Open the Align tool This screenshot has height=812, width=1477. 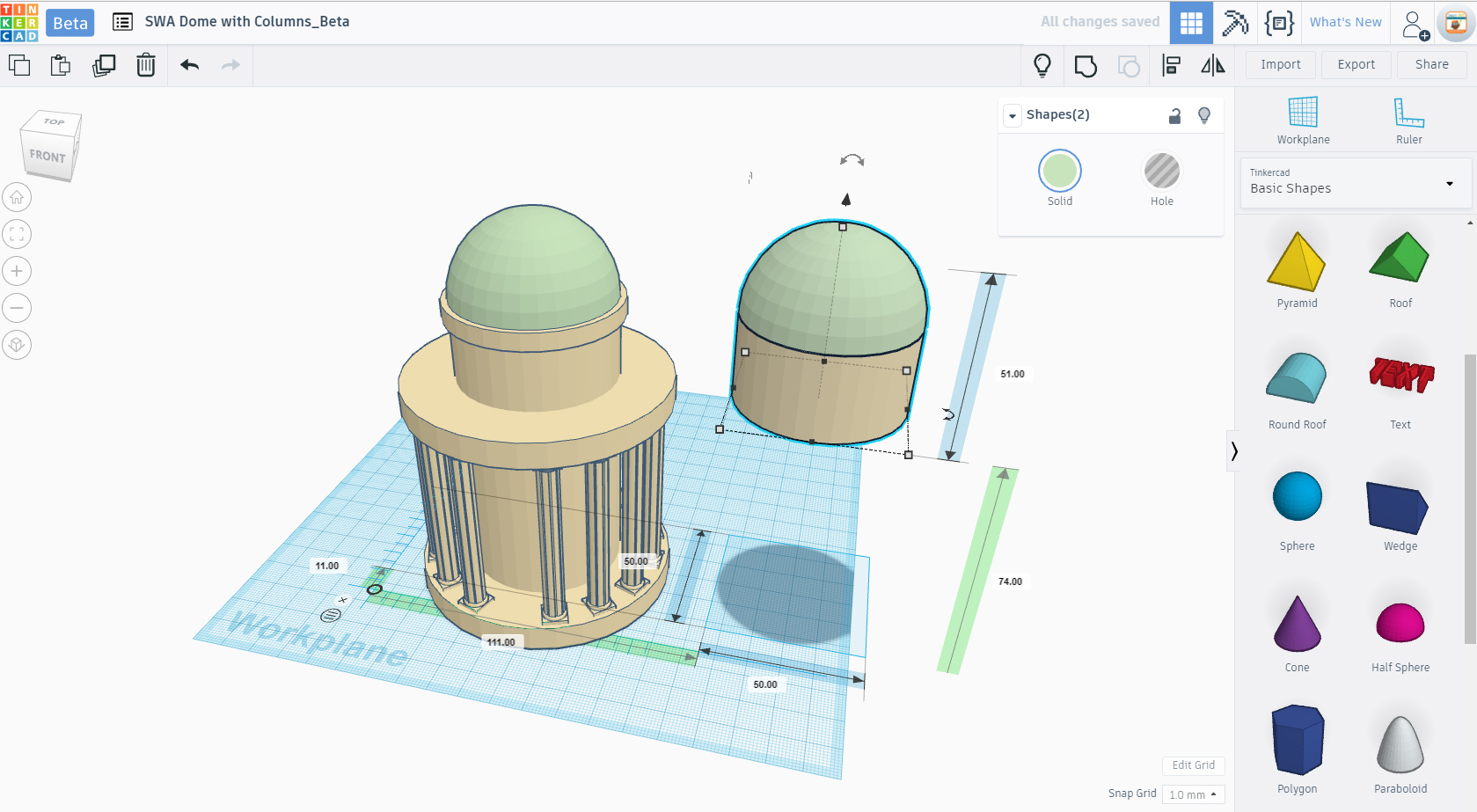point(1171,65)
